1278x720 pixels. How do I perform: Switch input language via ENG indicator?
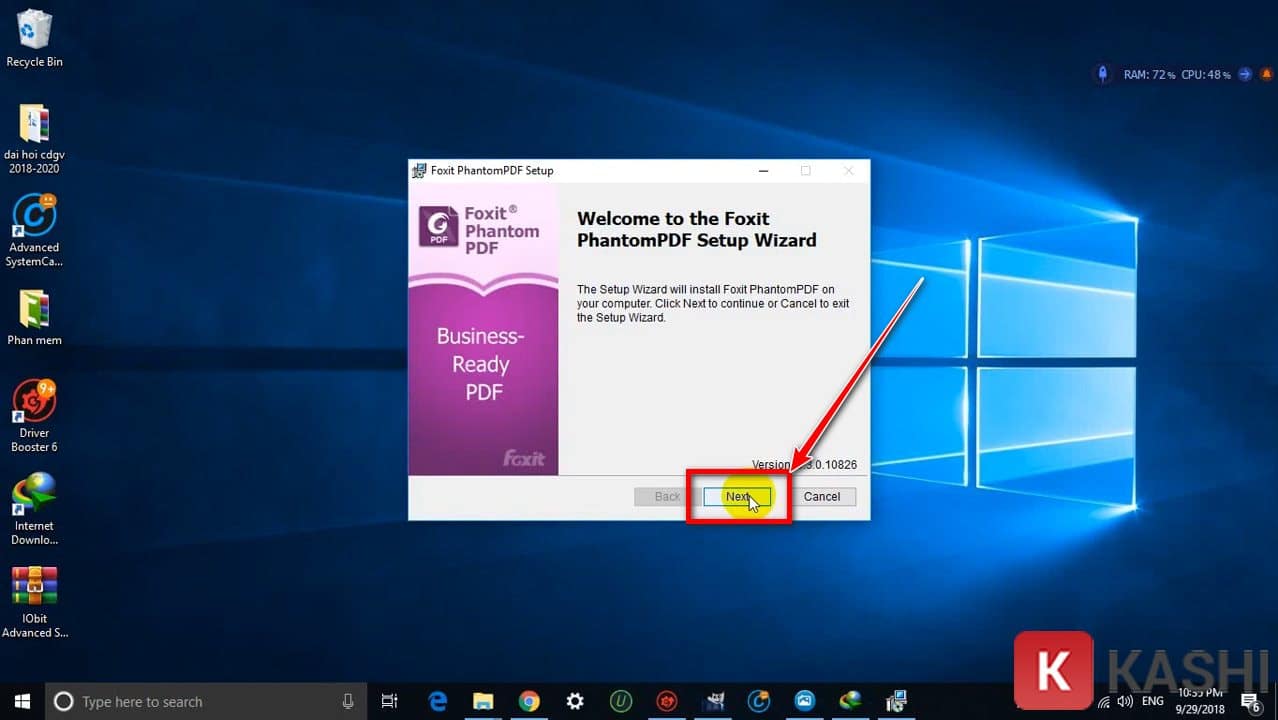1152,701
